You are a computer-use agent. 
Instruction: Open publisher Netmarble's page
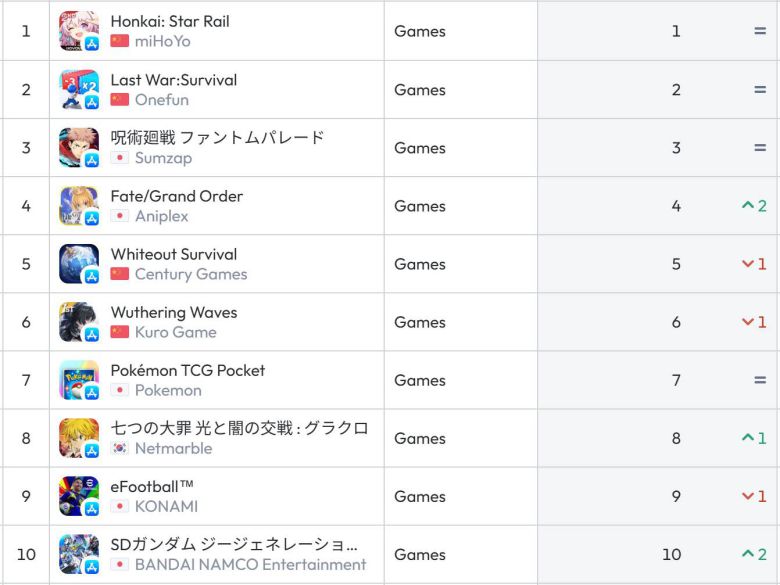[173, 448]
